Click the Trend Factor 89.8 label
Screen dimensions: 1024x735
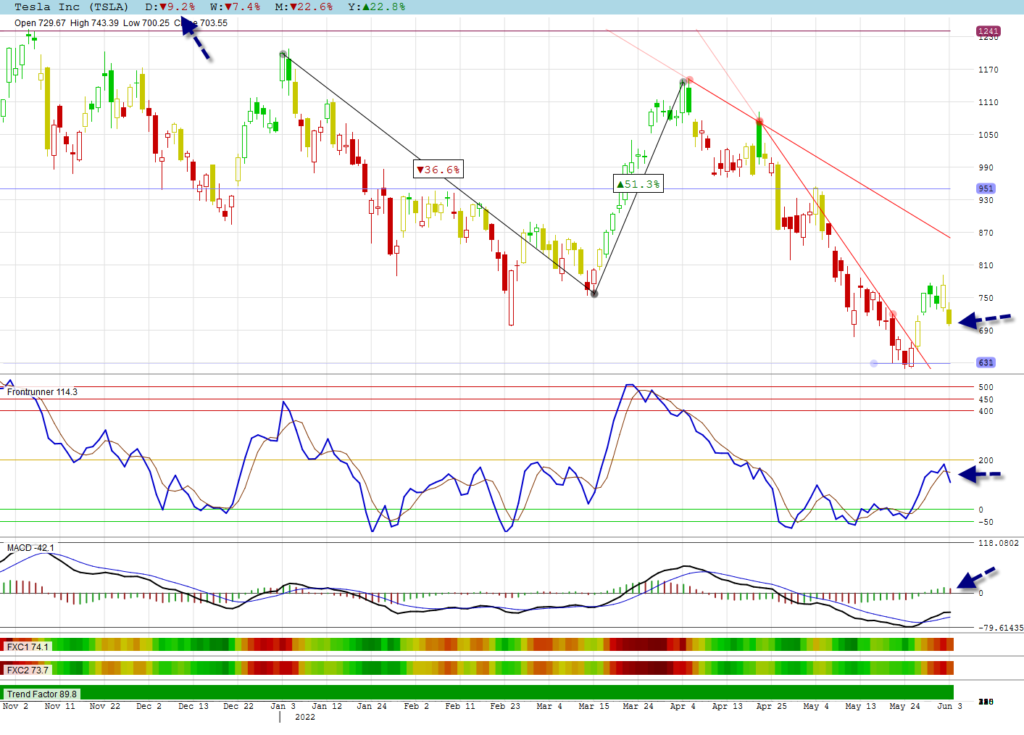42,694
